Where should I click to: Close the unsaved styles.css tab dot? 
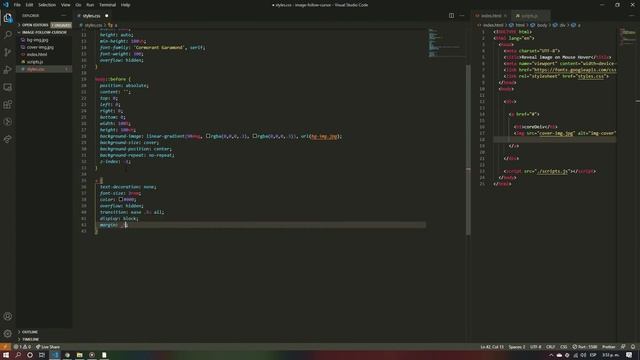(x=107, y=16)
